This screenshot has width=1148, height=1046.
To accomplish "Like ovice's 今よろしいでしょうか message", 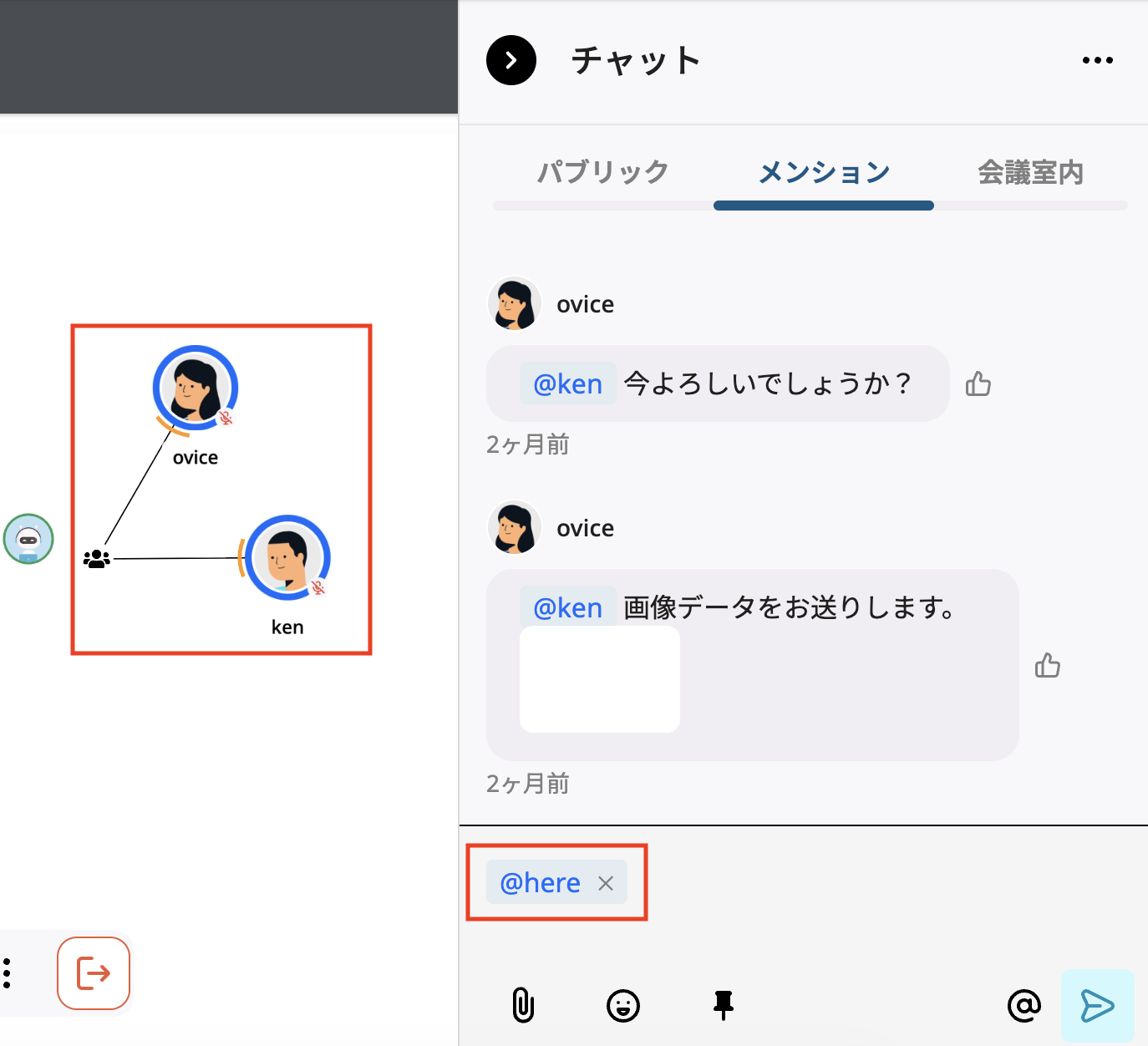I will (x=978, y=383).
